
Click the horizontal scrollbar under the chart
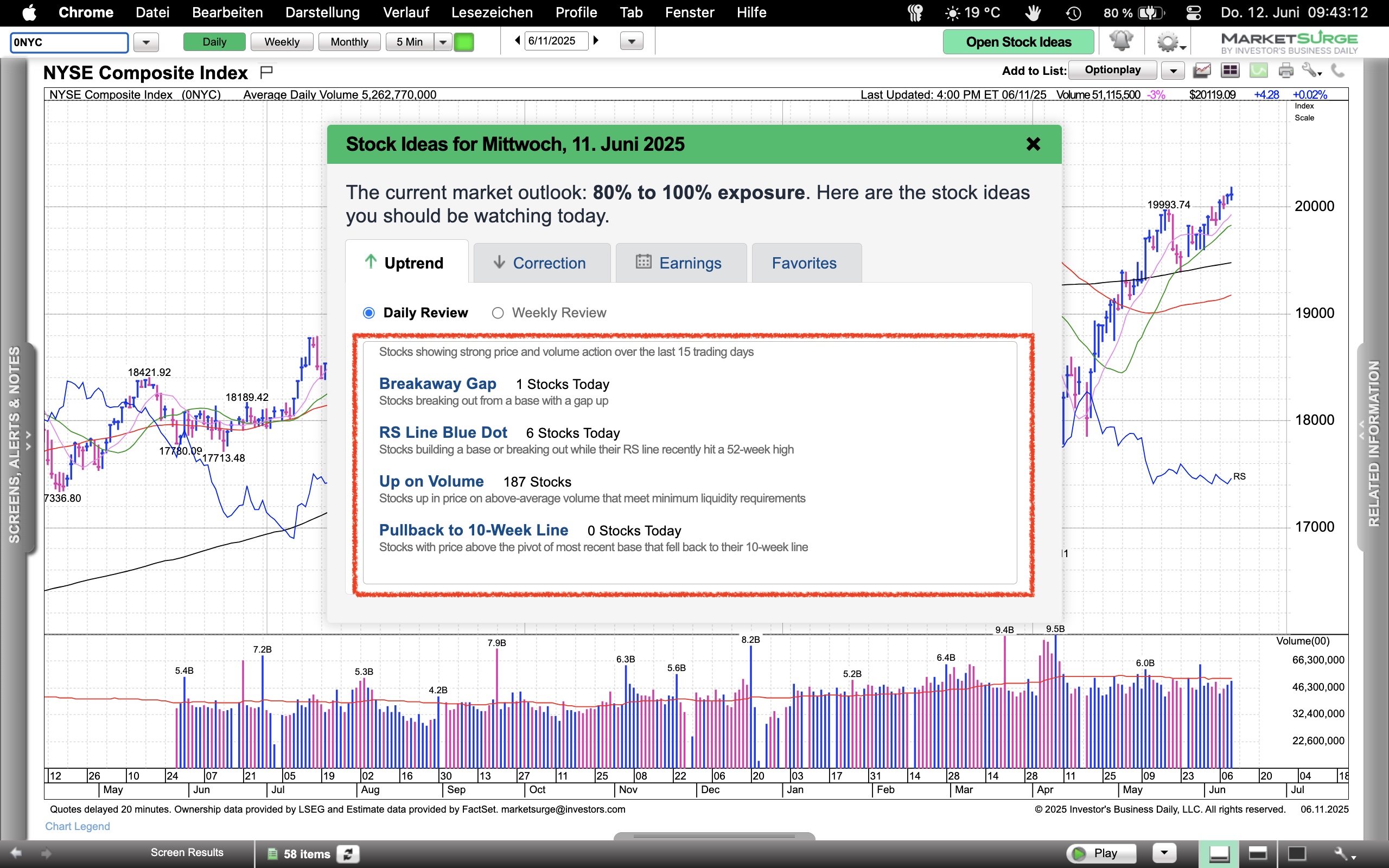click(714, 836)
